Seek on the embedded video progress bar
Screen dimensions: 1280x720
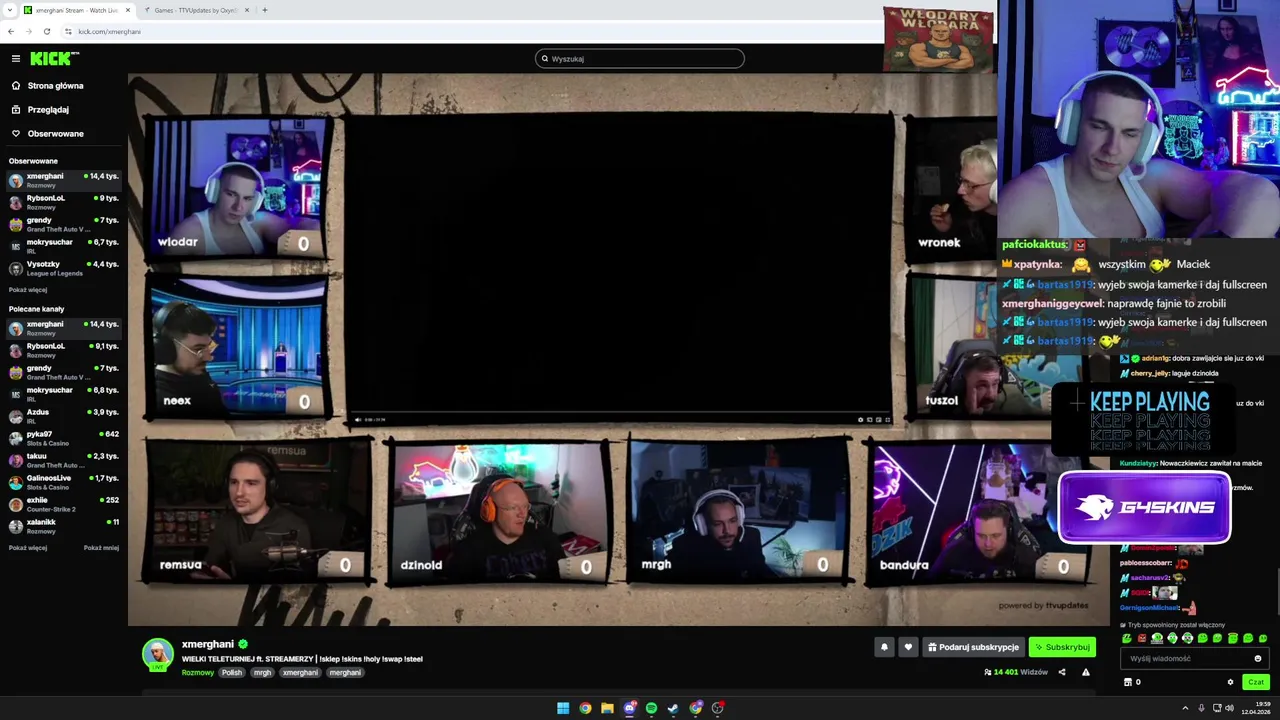[x=620, y=414]
